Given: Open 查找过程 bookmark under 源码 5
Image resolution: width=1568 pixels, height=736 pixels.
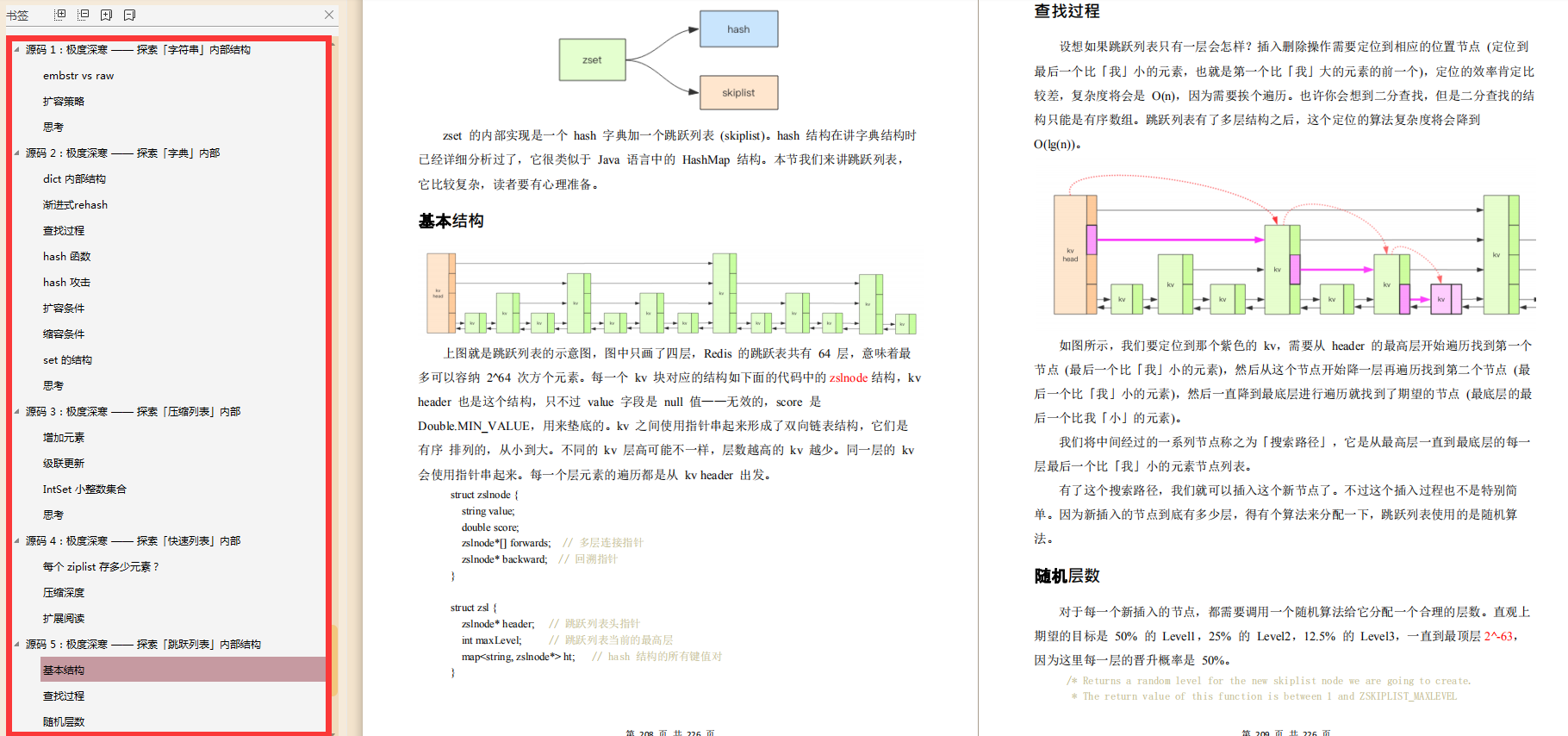Looking at the screenshot, I should [x=64, y=696].
